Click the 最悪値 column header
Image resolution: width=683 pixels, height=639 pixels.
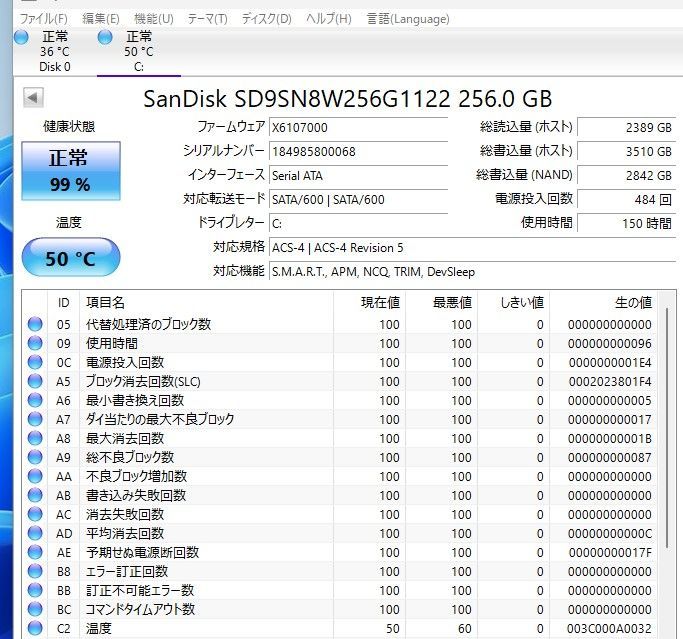click(441, 302)
